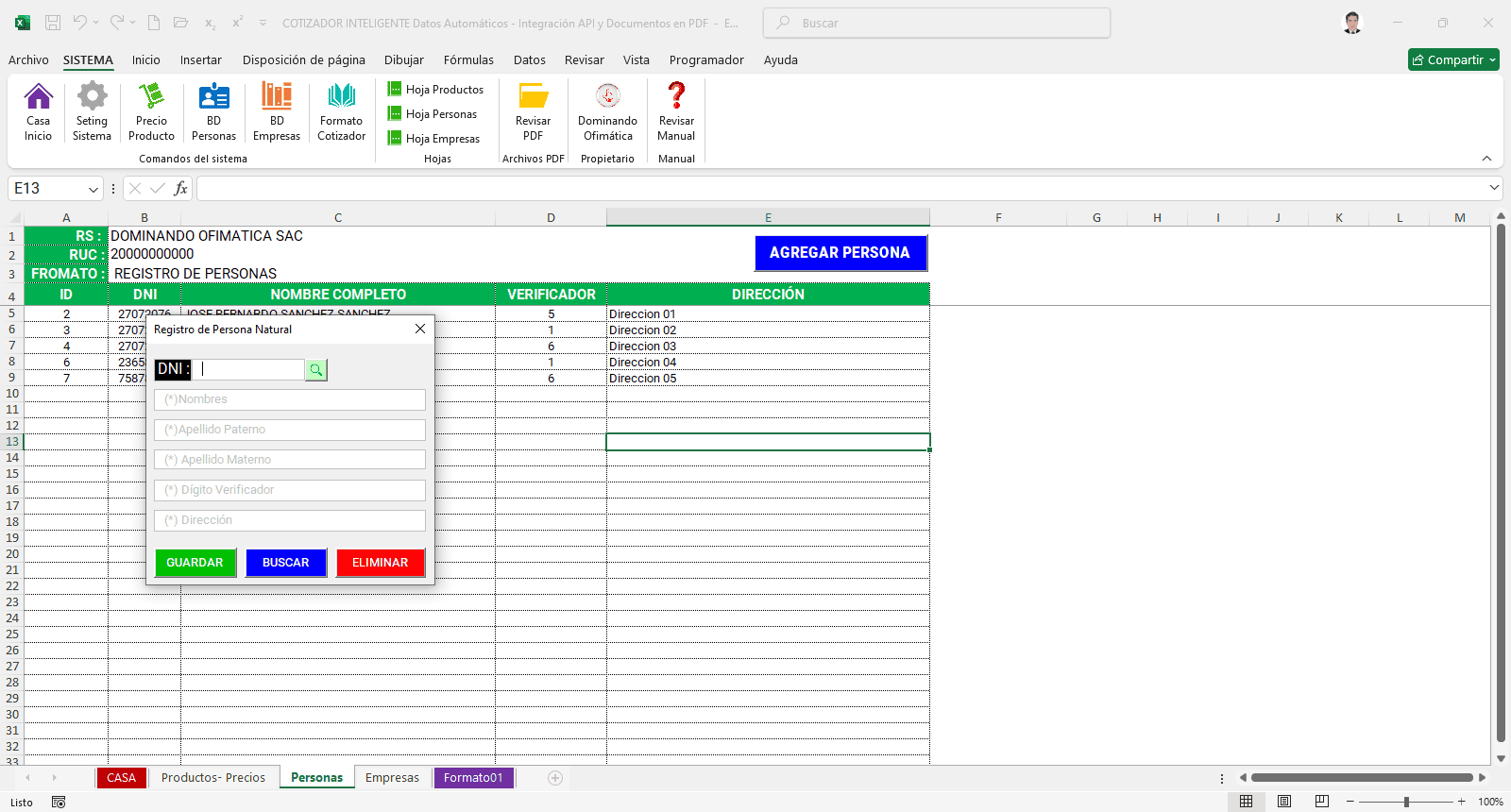Viewport: 1511px width, 812px height.
Task: Click the green GUARDAR button
Action: (195, 563)
